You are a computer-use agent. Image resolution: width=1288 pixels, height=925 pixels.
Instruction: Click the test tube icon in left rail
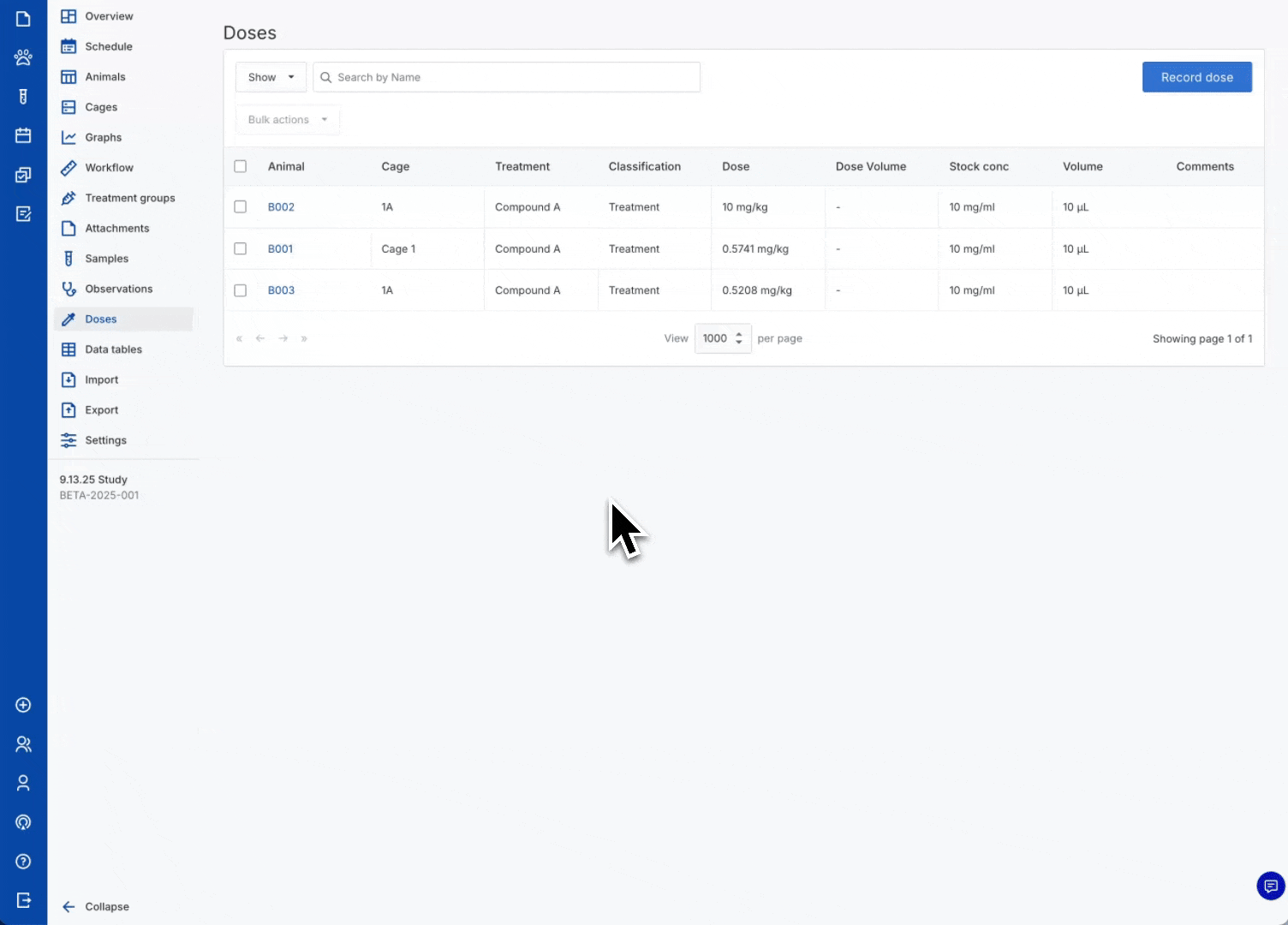[23, 97]
